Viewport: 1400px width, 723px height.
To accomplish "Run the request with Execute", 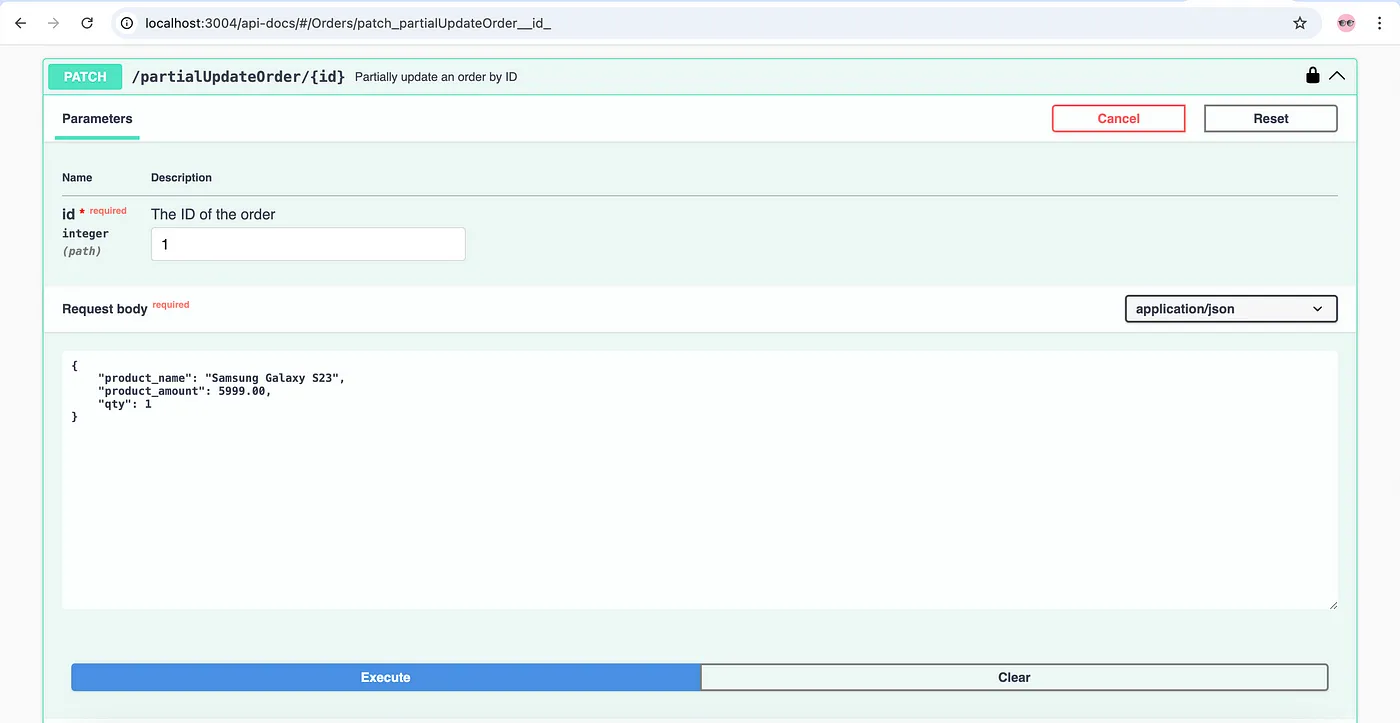I will click(x=386, y=677).
